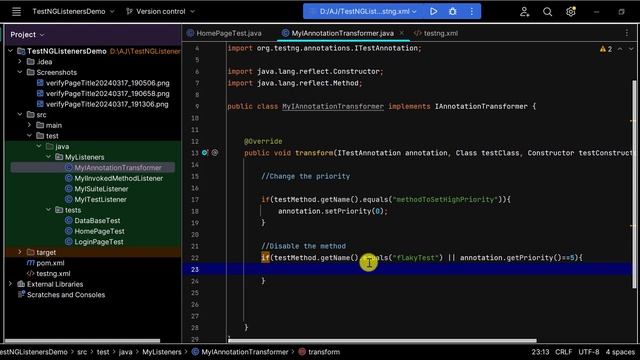
Task: Expand the target folder
Action: coord(20,252)
